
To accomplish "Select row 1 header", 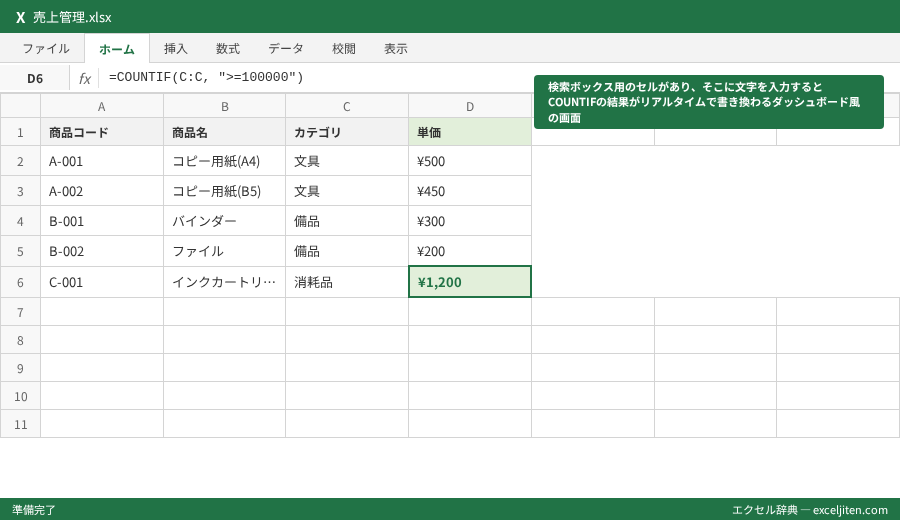I will pos(20,132).
